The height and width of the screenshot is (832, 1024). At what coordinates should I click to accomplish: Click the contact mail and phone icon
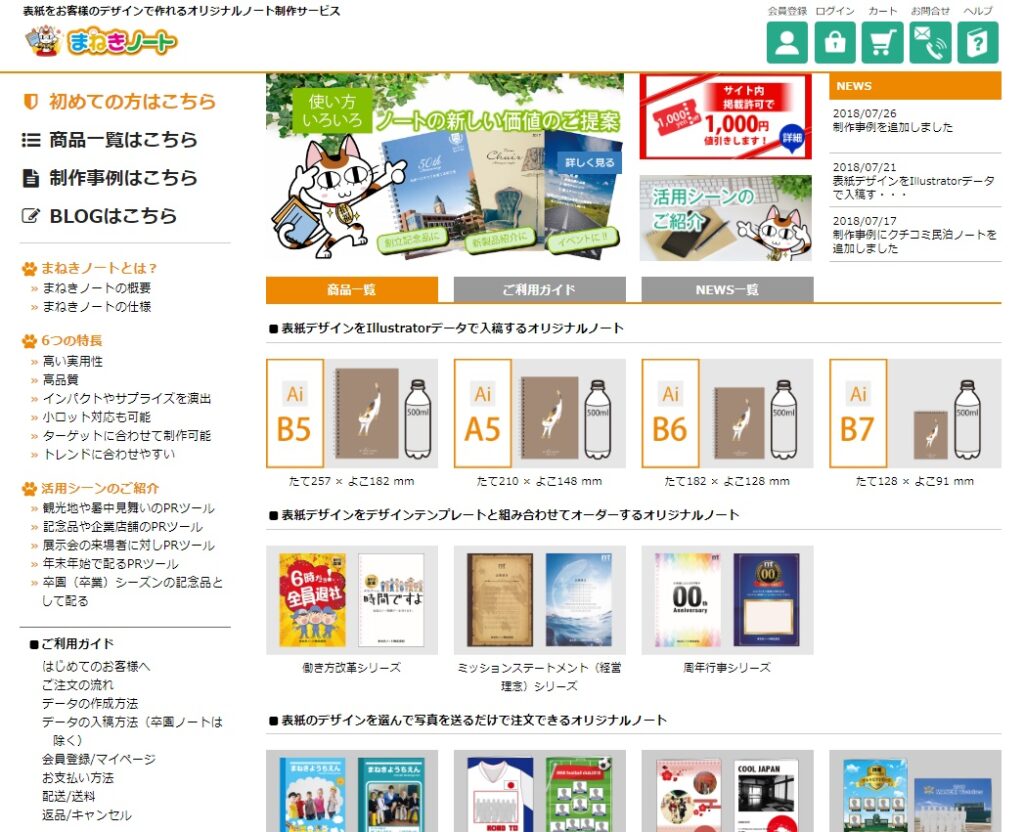tap(930, 42)
